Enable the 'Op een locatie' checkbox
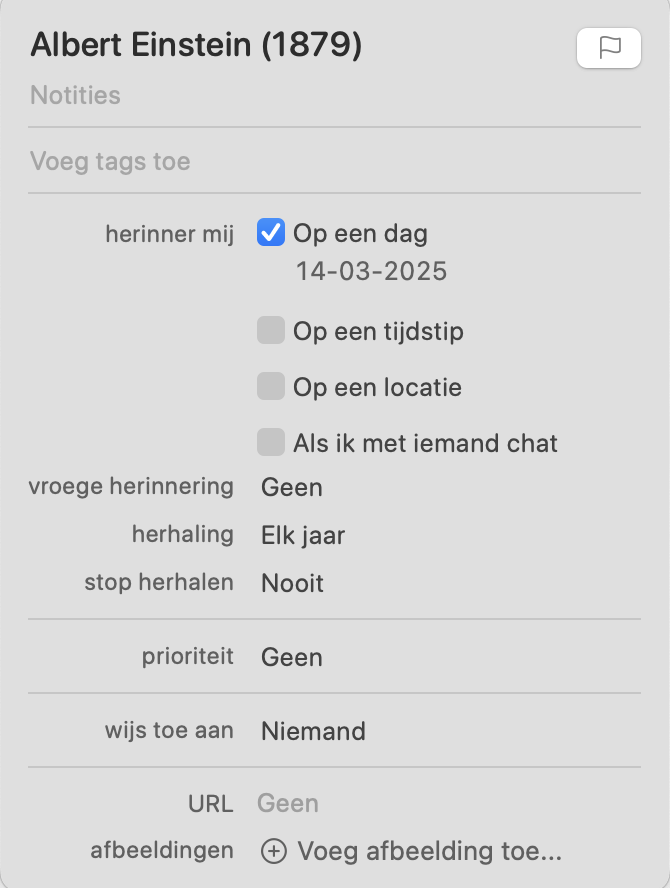 coord(271,386)
